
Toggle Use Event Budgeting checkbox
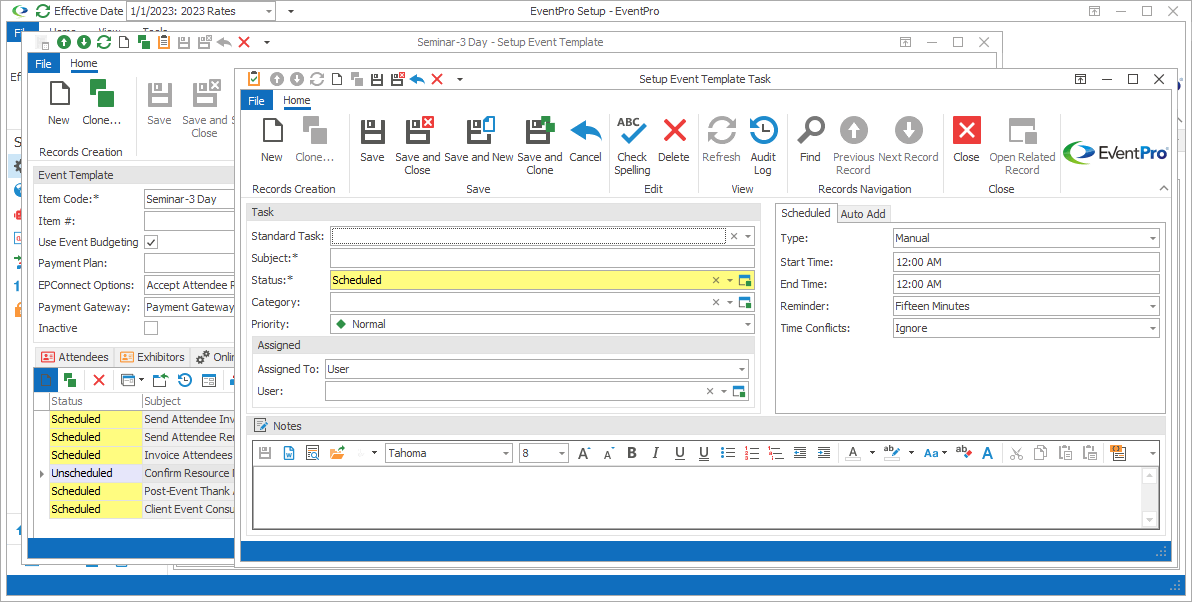click(x=151, y=242)
